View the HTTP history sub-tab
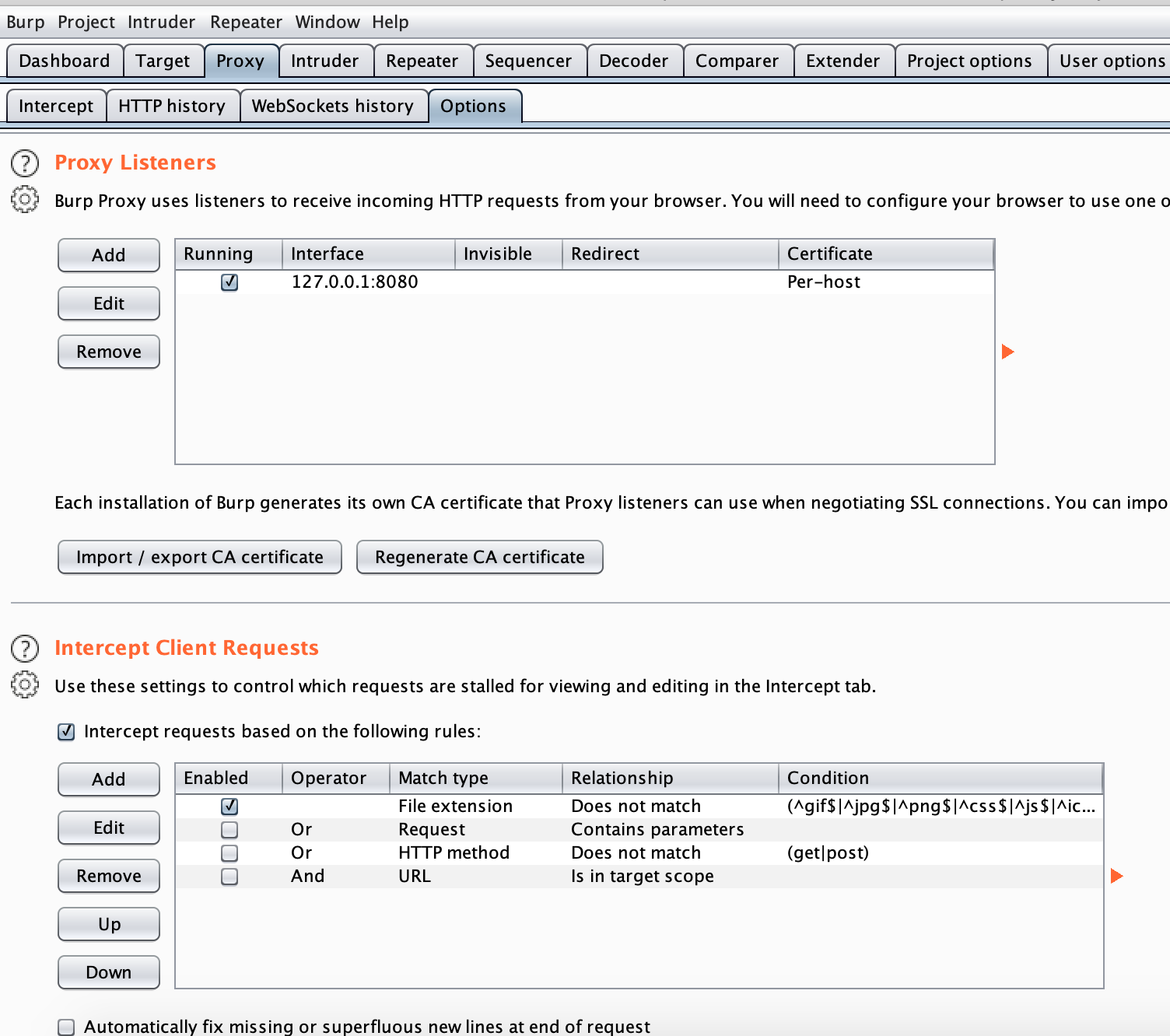 pos(172,106)
